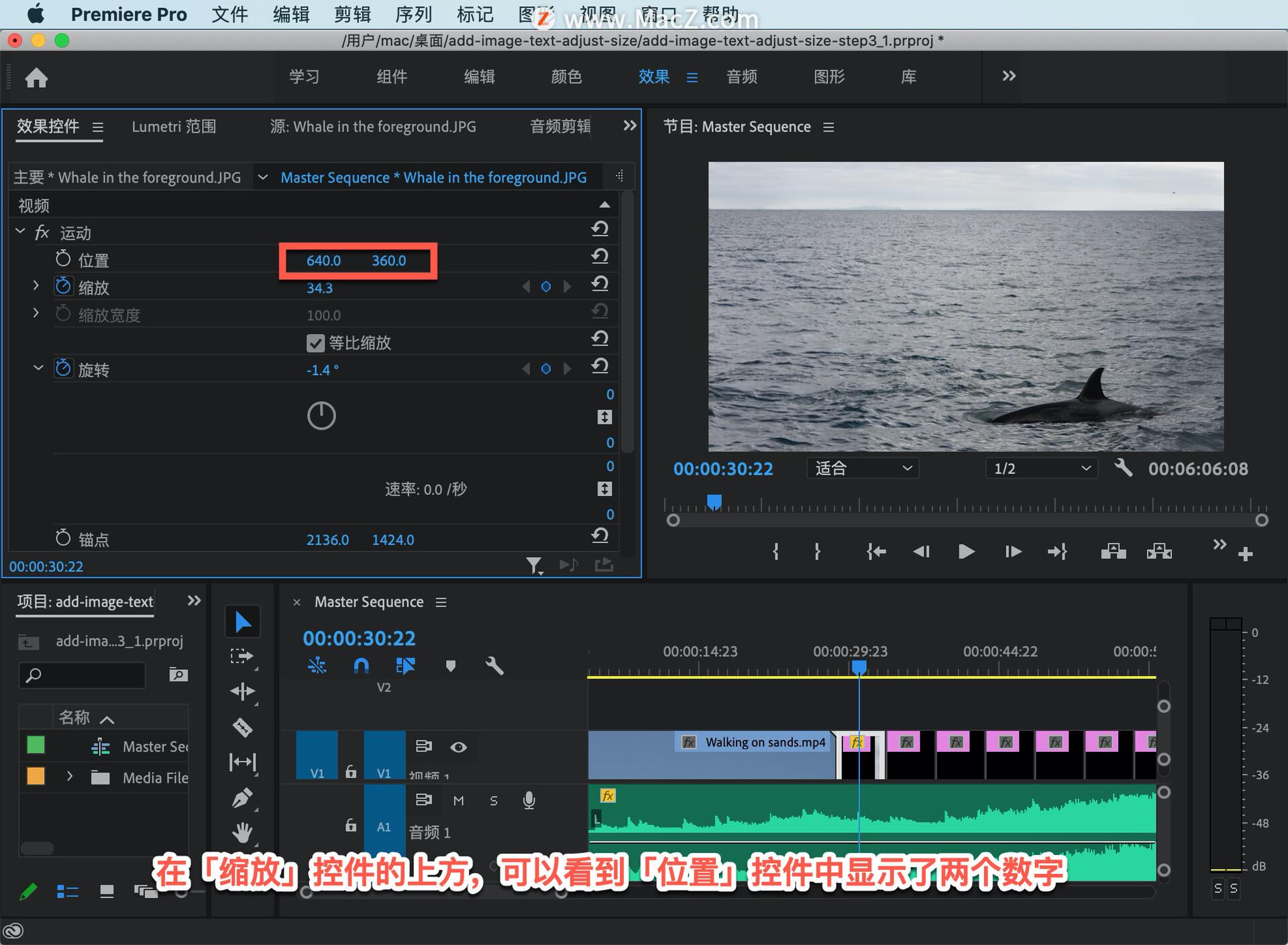
Task: Expand the Scale Width property row
Action: point(36,313)
